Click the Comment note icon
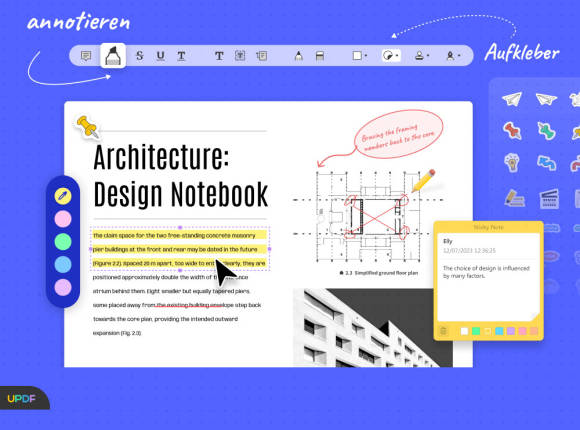 point(86,56)
